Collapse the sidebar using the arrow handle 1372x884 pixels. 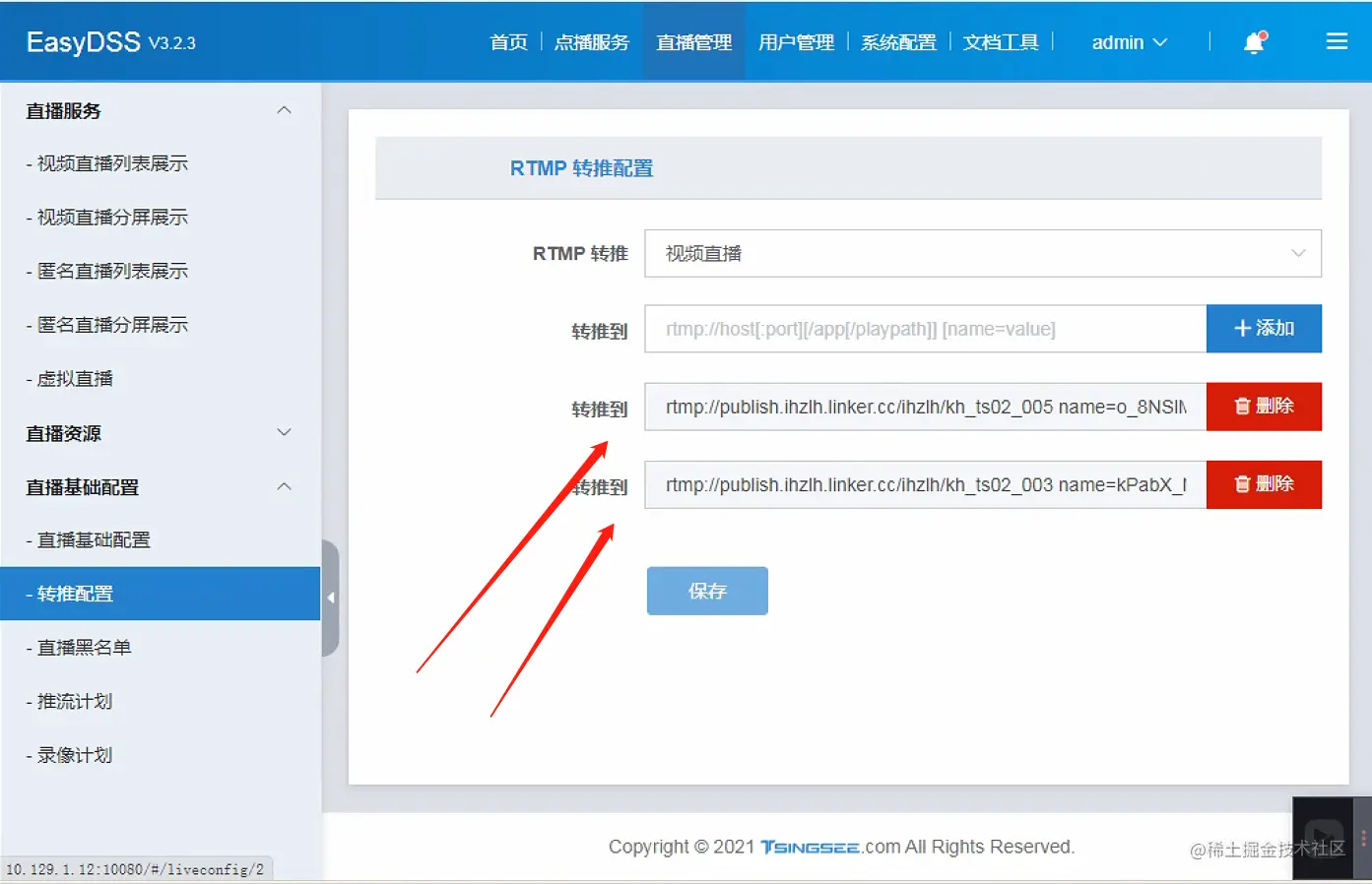click(x=331, y=598)
